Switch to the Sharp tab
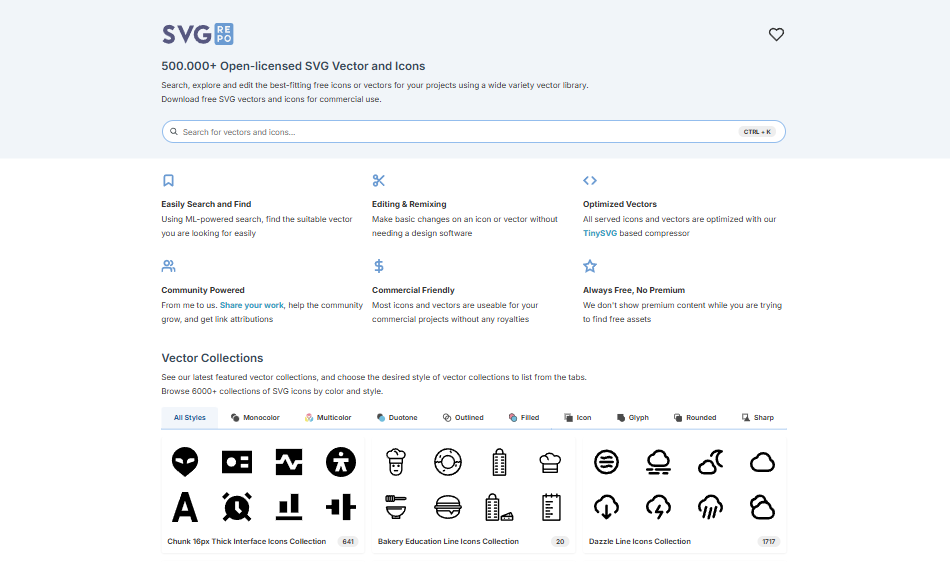 [757, 418]
